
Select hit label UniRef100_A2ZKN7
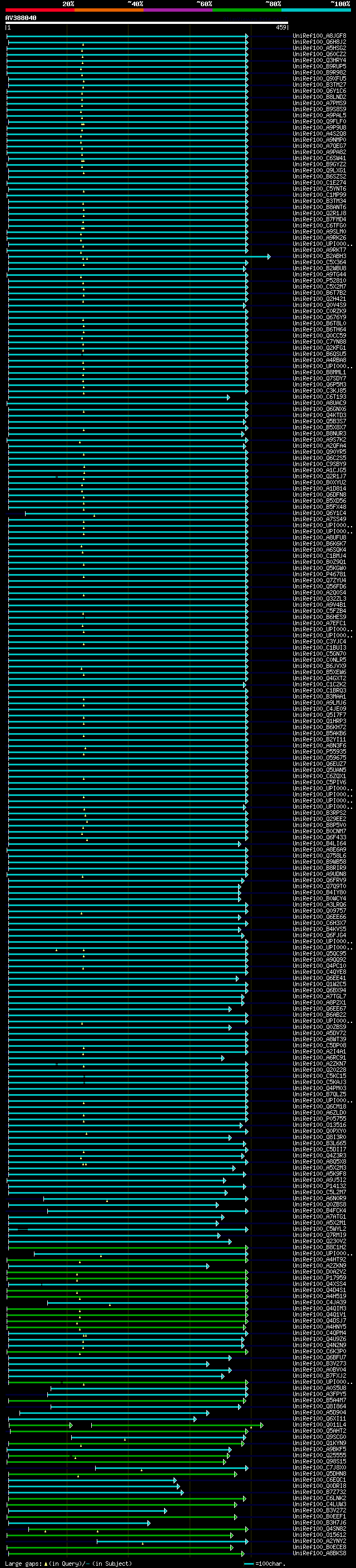point(319,1064)
